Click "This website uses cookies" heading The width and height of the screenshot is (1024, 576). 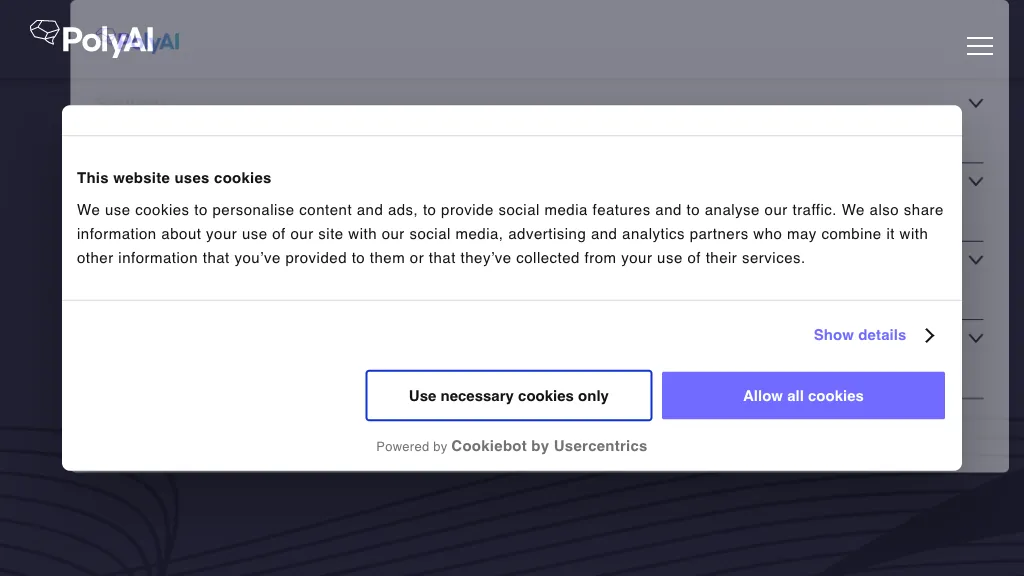click(x=174, y=178)
